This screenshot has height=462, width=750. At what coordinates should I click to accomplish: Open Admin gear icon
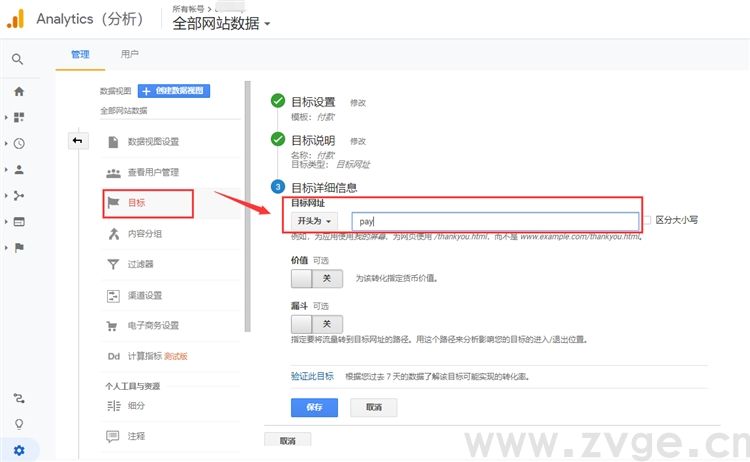[x=19, y=450]
